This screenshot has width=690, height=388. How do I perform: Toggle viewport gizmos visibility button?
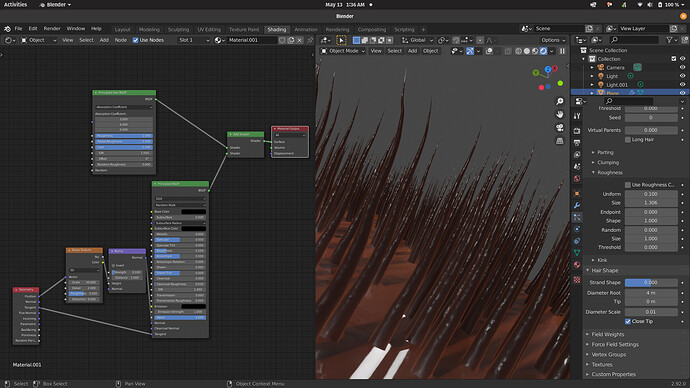pos(470,51)
